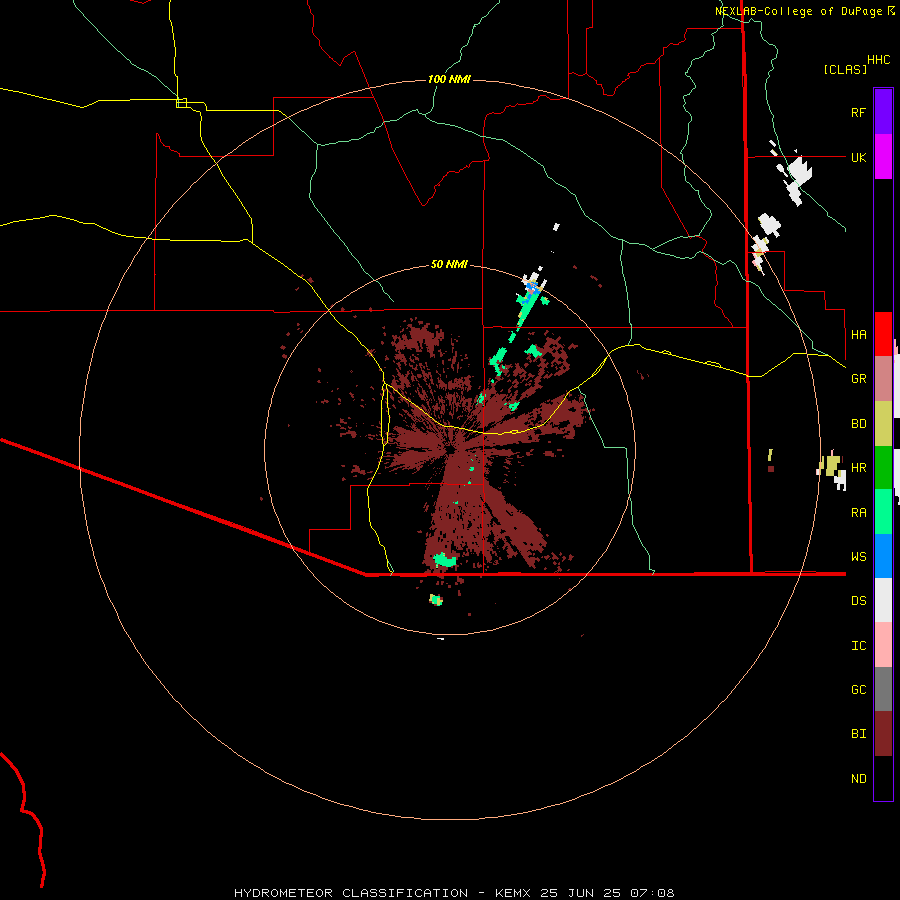Image resolution: width=900 pixels, height=900 pixels.
Task: Click the BD legend label
Action: point(858,424)
